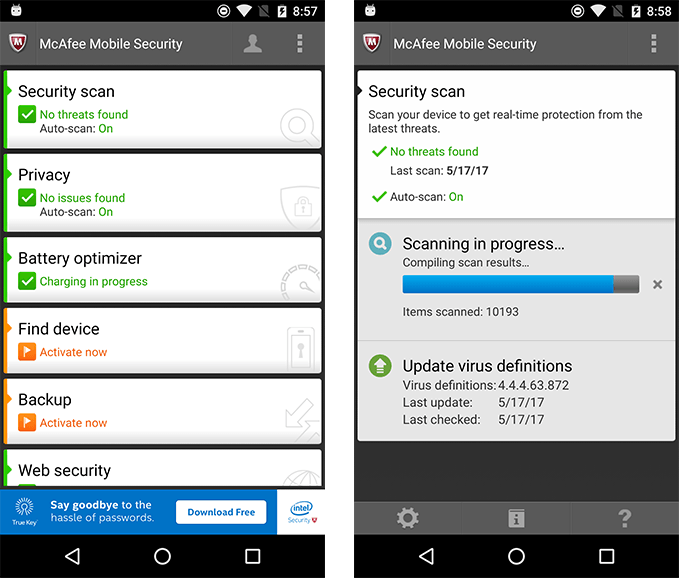679x578 pixels.
Task: Tap the Charging in progress check icon
Action: (27, 281)
